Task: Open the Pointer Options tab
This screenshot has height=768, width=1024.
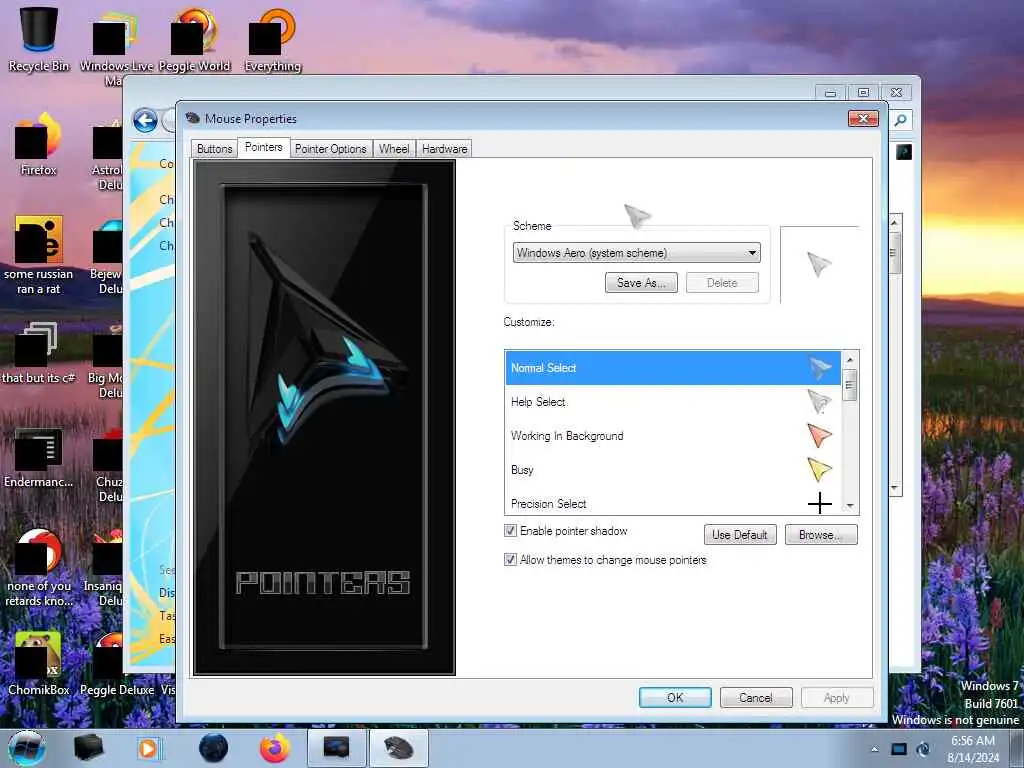Action: pyautogui.click(x=330, y=149)
